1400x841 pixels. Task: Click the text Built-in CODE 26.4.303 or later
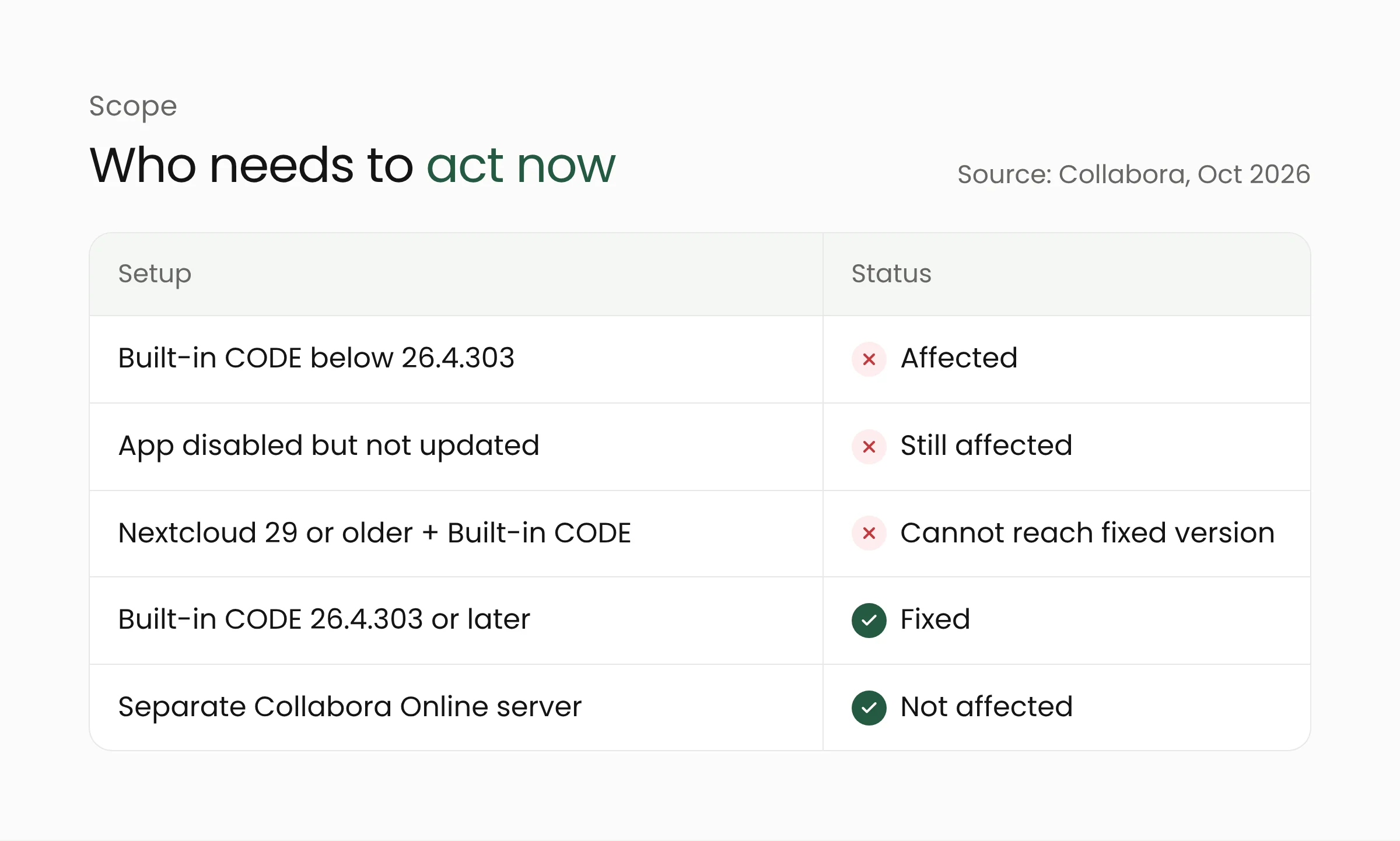(324, 619)
